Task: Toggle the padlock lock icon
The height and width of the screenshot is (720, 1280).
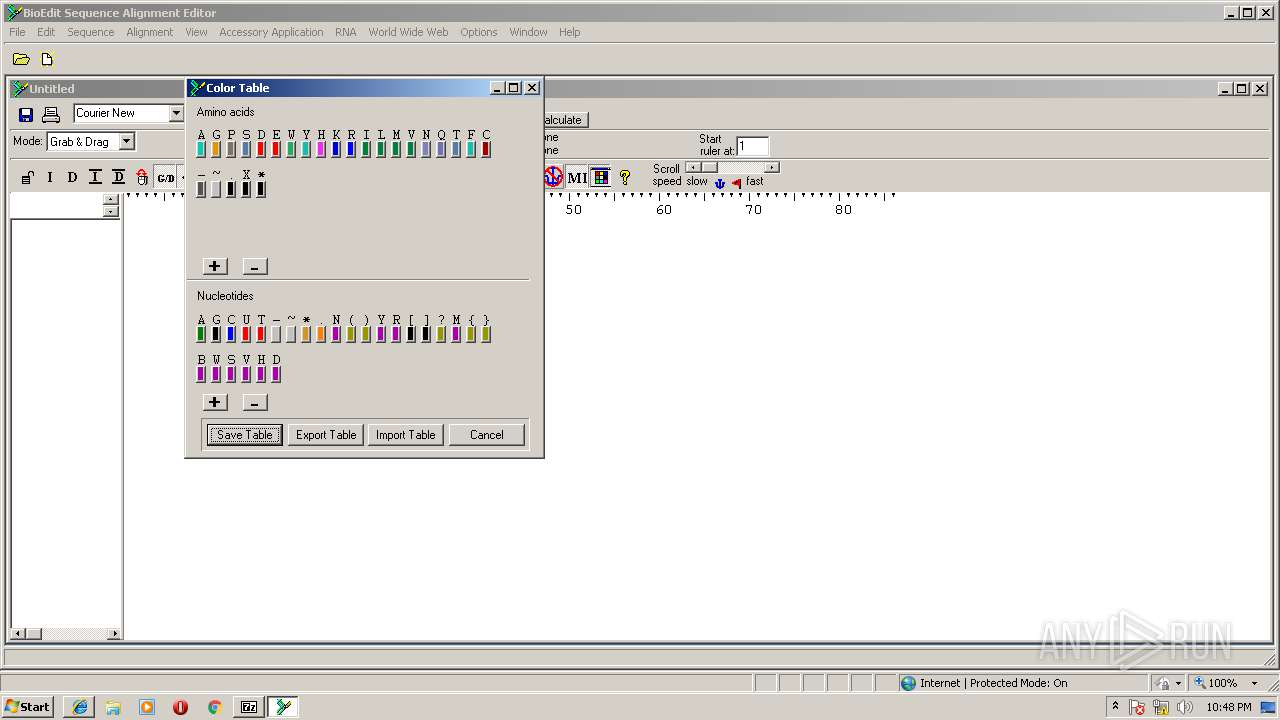Action: pos(27,178)
